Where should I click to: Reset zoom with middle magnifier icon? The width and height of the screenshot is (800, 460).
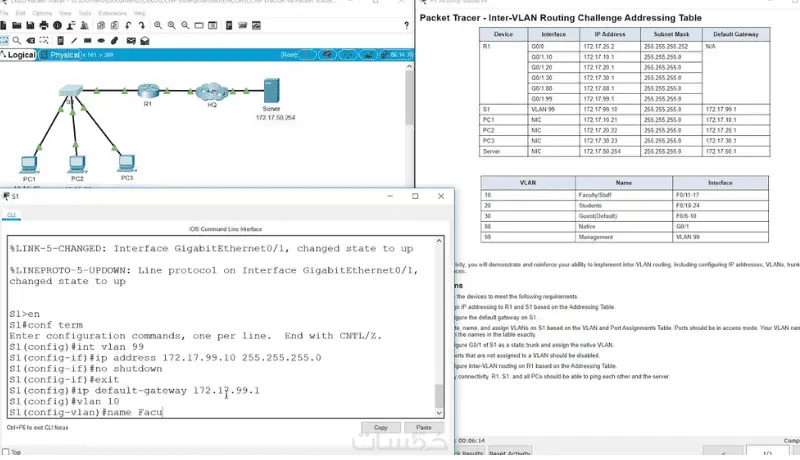click(172, 25)
